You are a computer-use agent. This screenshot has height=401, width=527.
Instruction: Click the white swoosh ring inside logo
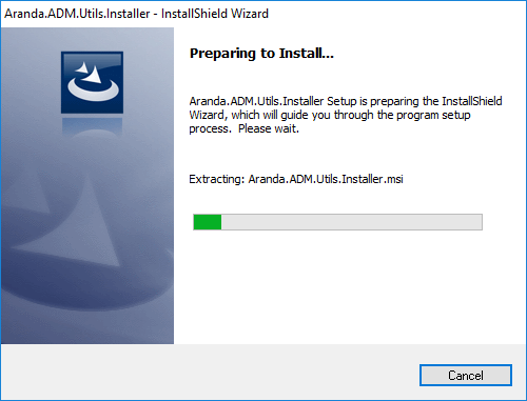coord(93,91)
